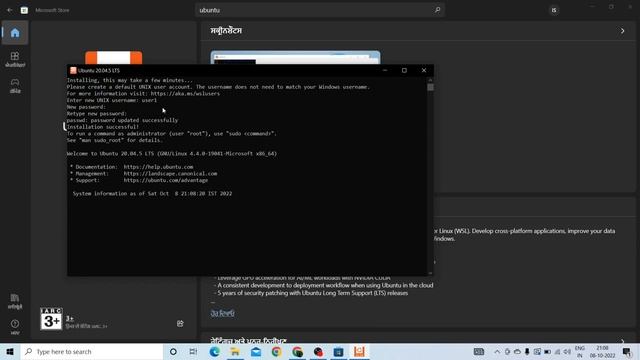Viewport: 640px width, 360px height.
Task: Open the first Chrome icon on the taskbar
Action: coord(276,351)
